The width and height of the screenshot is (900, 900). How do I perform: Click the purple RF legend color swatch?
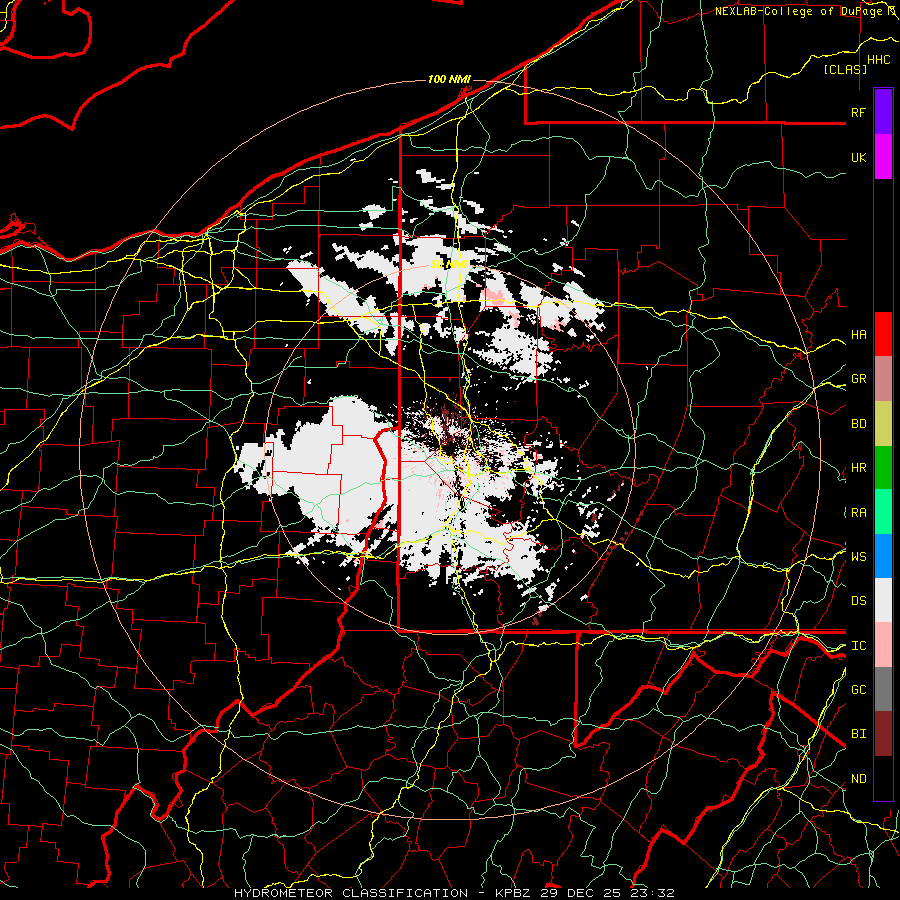[883, 112]
